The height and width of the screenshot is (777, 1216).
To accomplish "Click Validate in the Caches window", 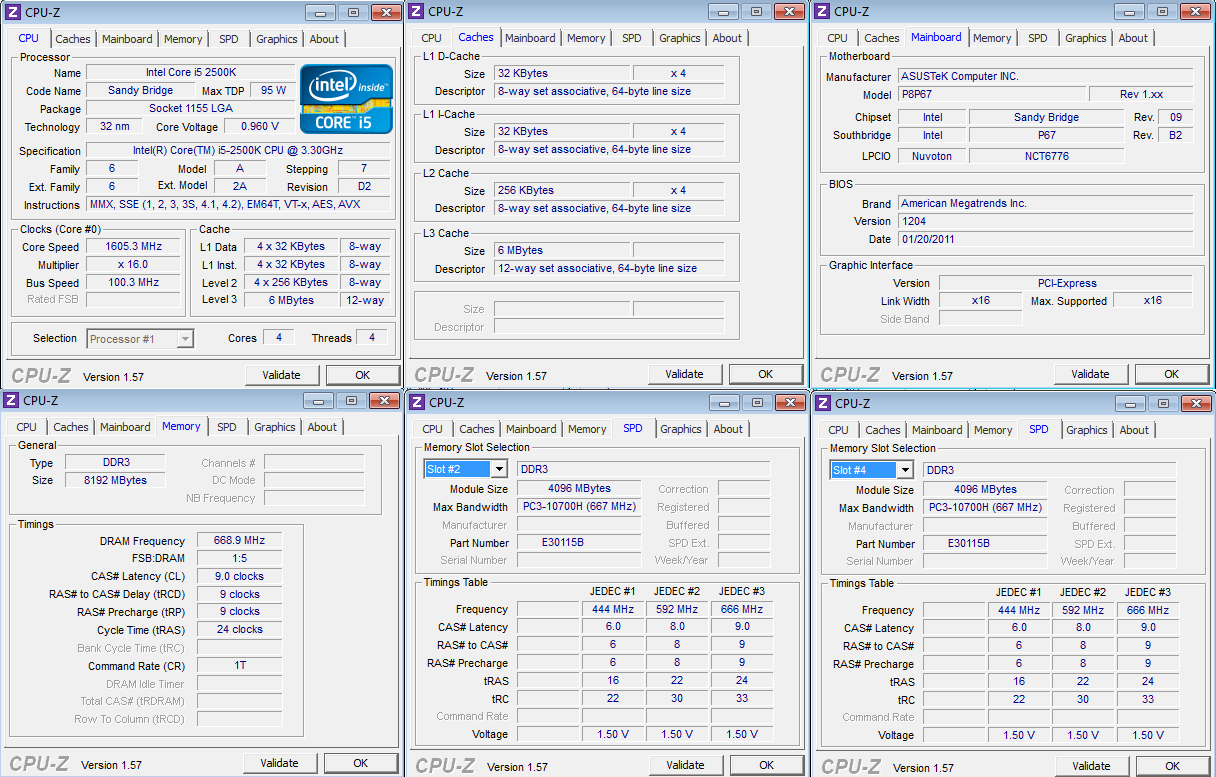I will click(x=684, y=374).
